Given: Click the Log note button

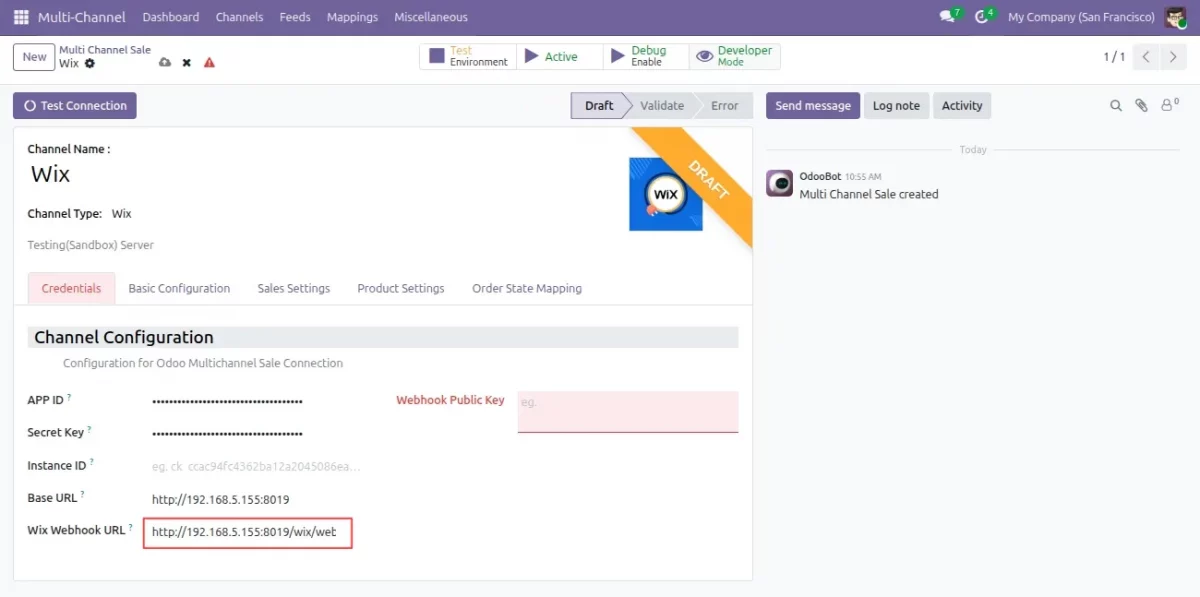Looking at the screenshot, I should pyautogui.click(x=896, y=105).
